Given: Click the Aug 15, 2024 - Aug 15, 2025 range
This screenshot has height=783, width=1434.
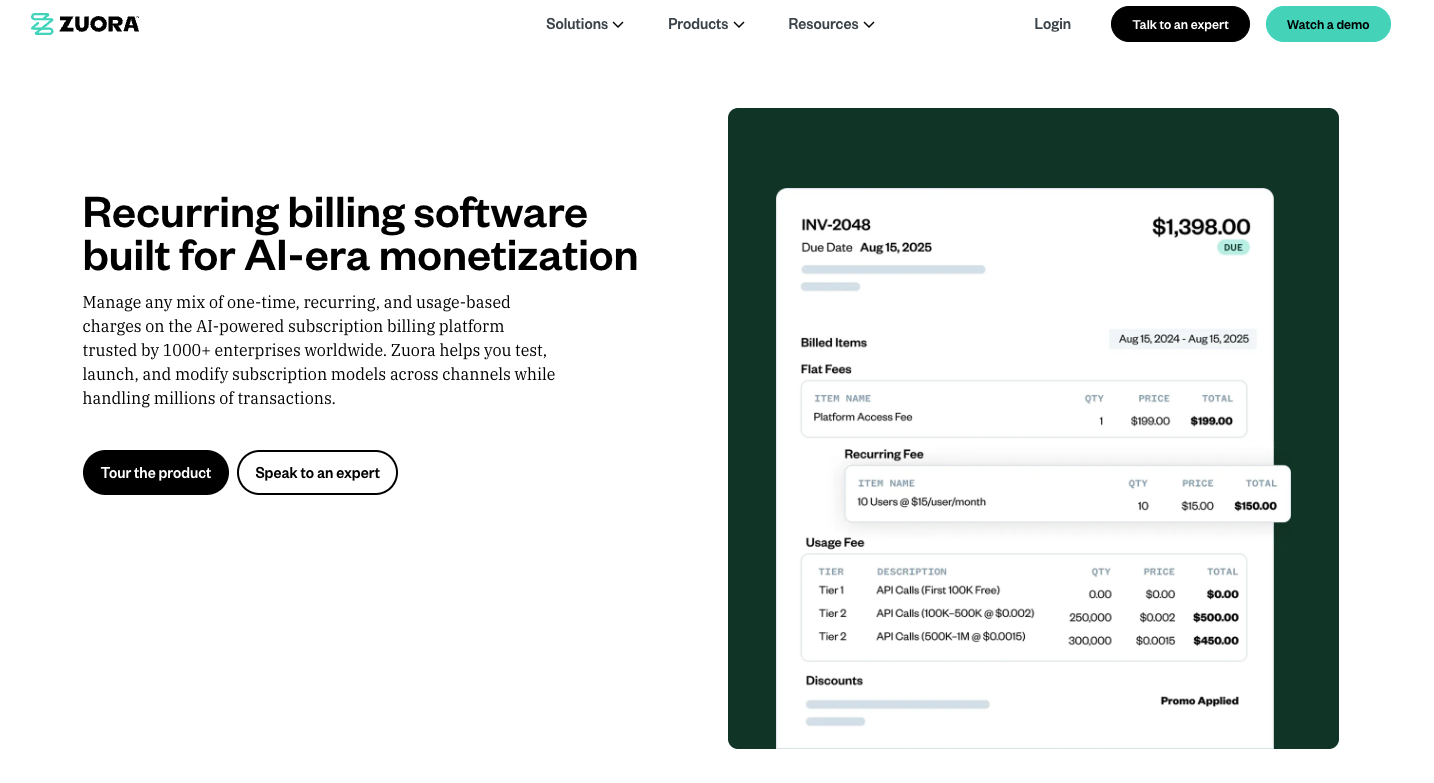Looking at the screenshot, I should 1183,339.
